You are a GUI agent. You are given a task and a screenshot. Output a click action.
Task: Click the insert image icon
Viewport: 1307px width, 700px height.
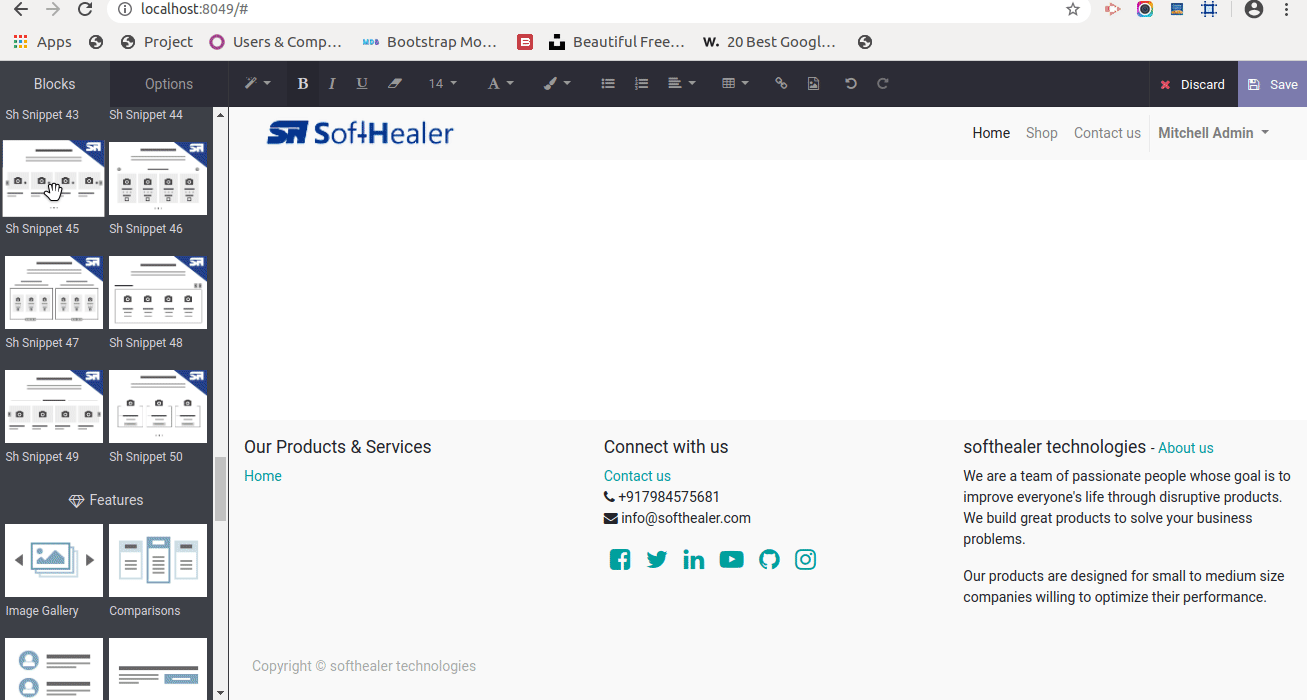[814, 84]
